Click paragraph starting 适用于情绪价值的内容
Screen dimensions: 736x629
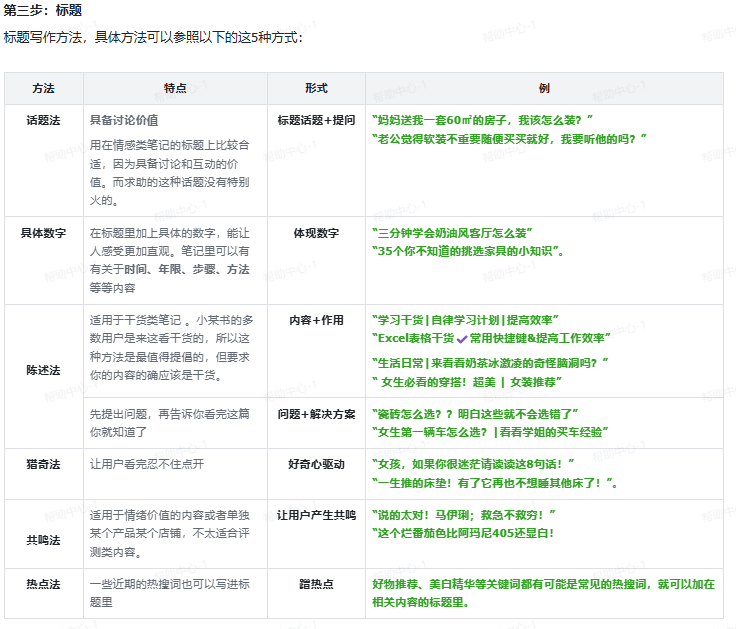pyautogui.click(x=169, y=534)
